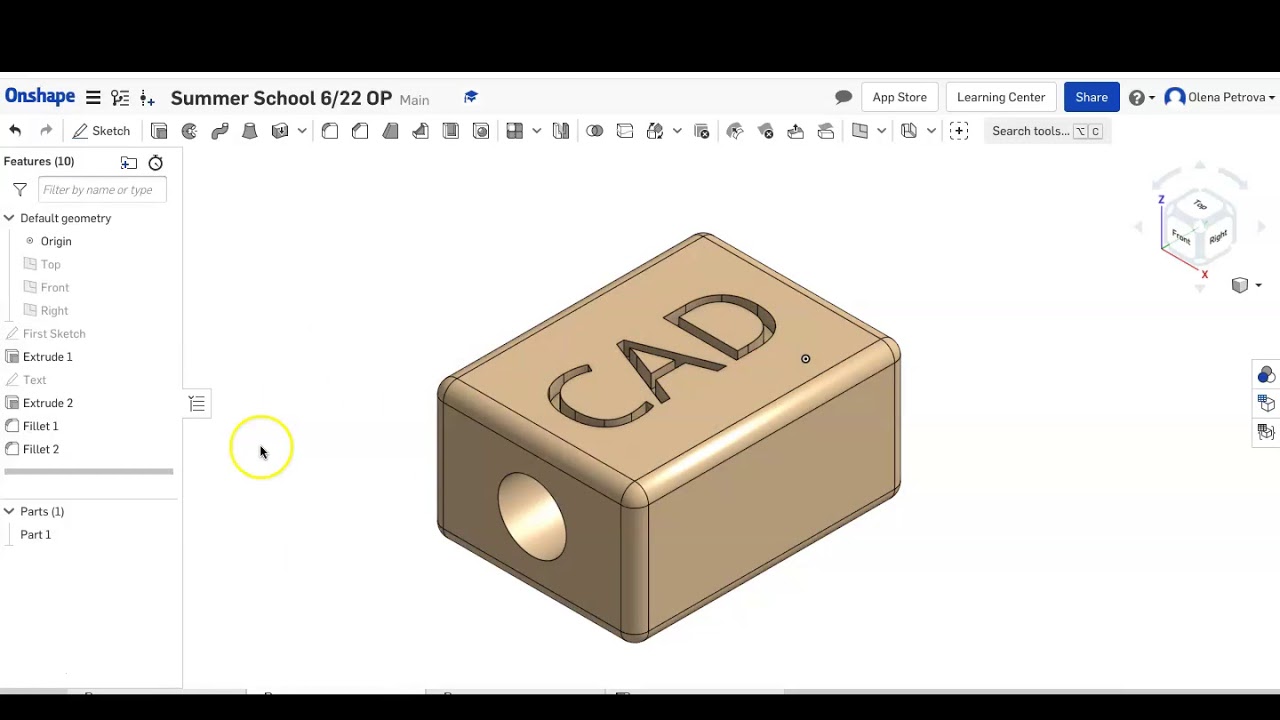1280x720 pixels.
Task: Select the Replace face tool
Action: (826, 131)
